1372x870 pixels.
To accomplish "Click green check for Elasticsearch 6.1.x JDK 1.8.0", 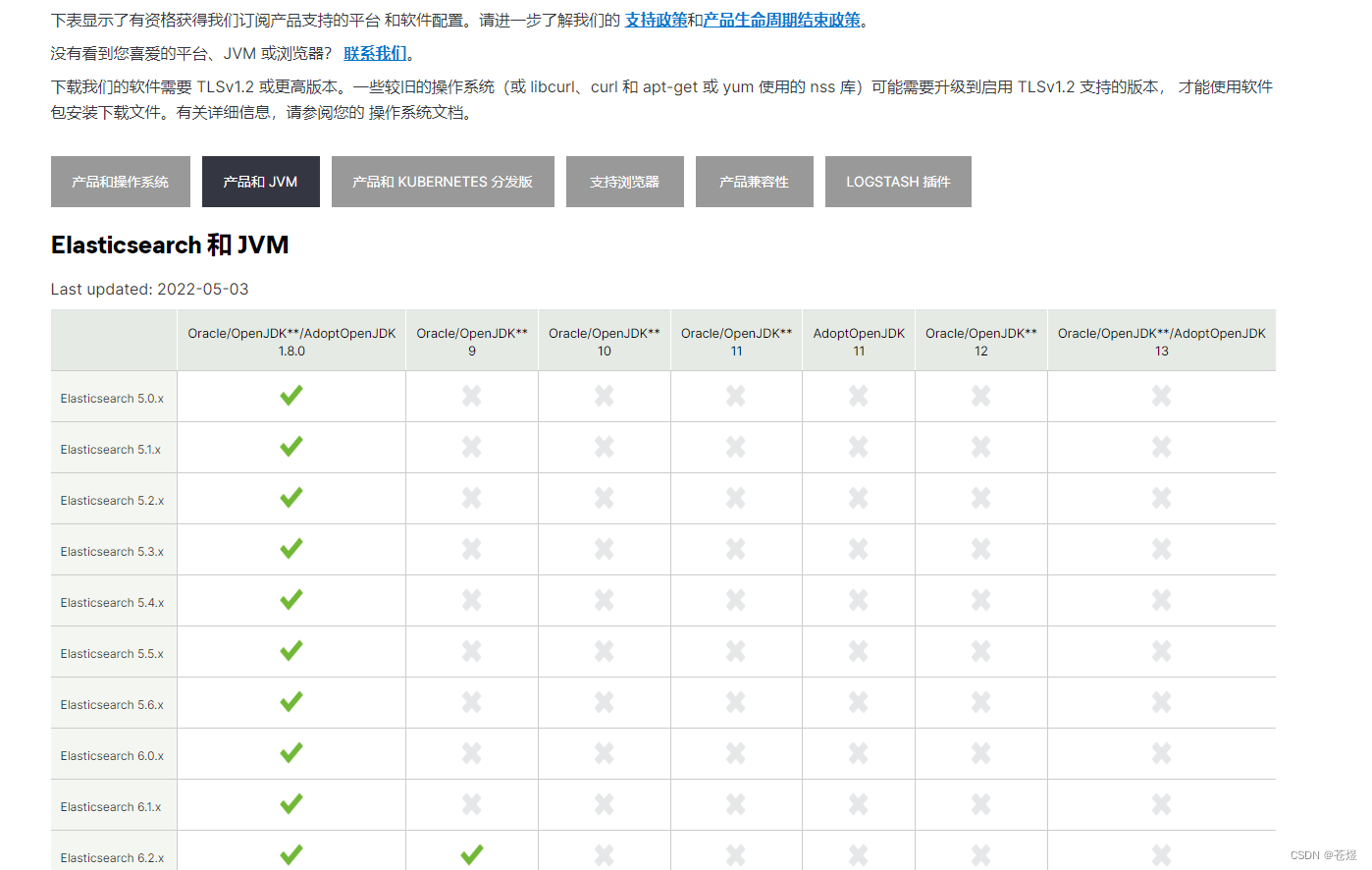I will pos(291,804).
